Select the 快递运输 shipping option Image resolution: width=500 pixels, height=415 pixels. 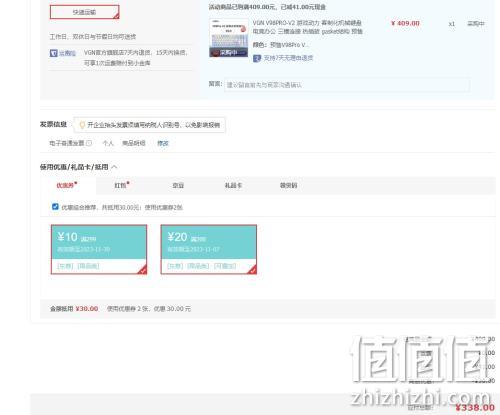point(84,12)
